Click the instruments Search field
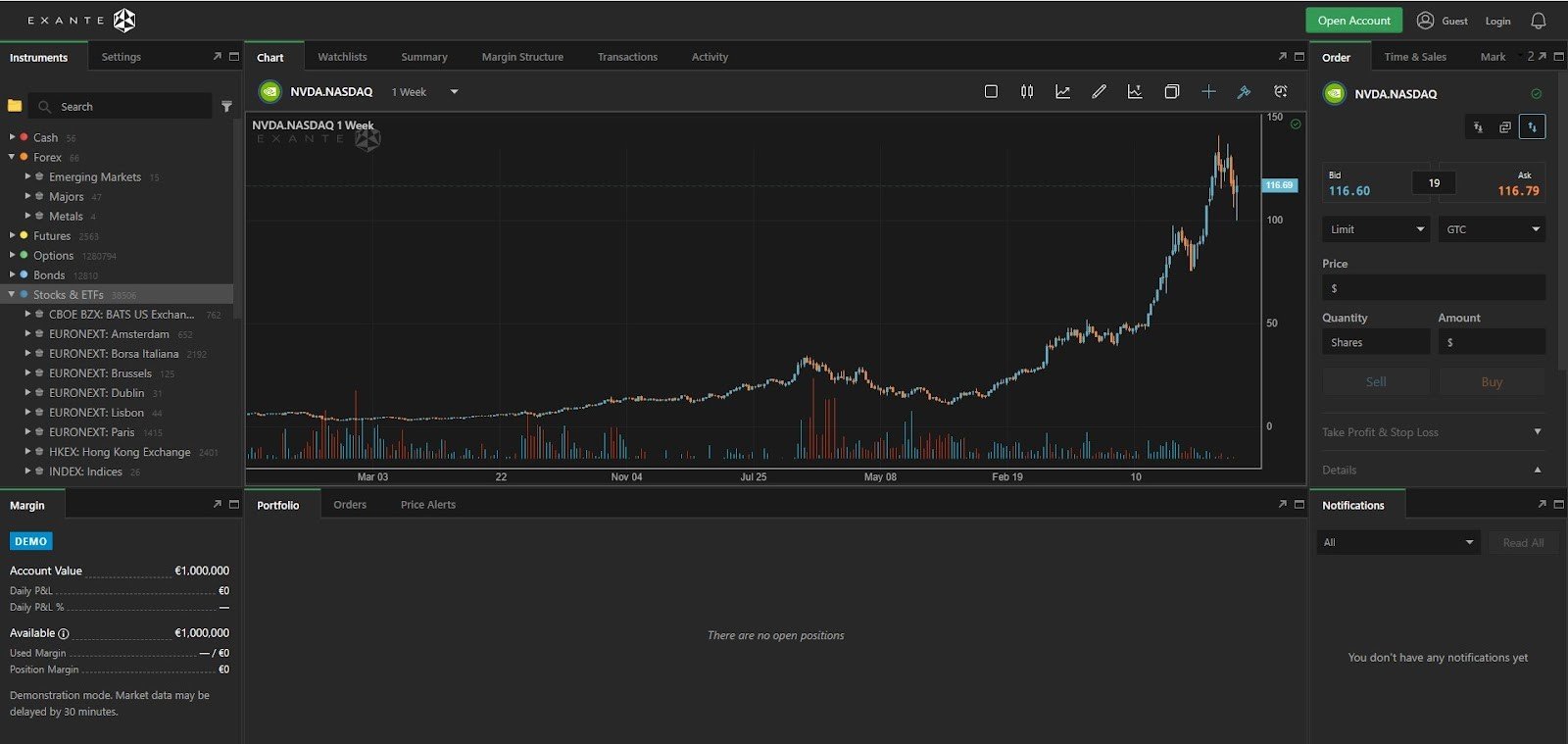The image size is (1568, 744). pyautogui.click(x=121, y=106)
